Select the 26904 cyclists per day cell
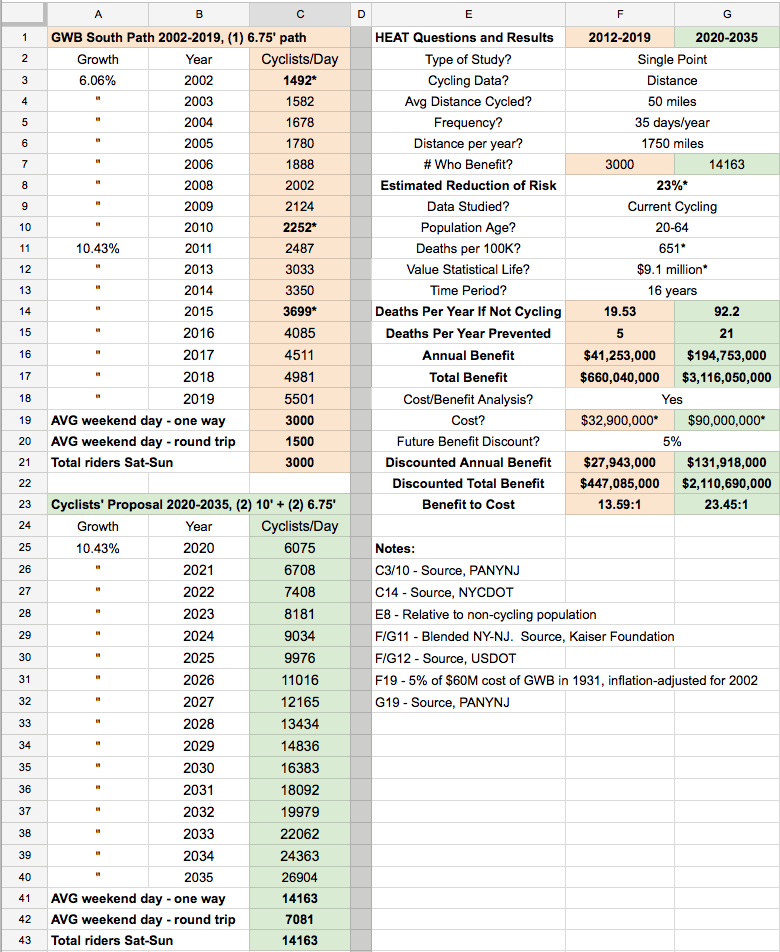 coord(299,876)
